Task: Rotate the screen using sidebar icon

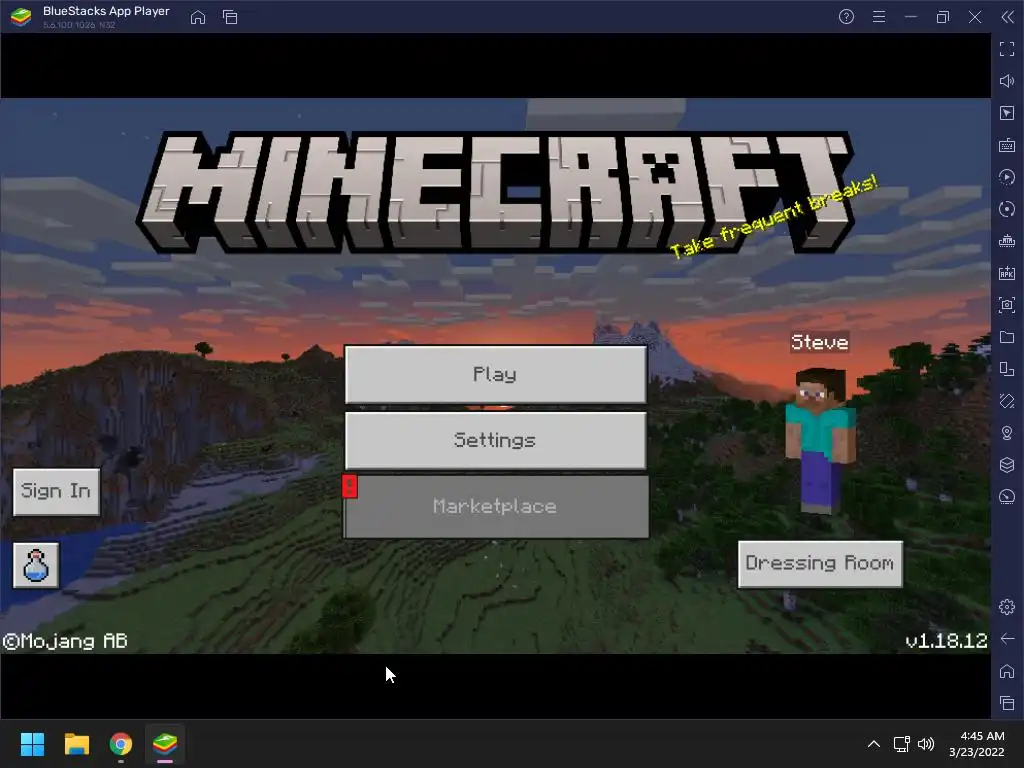Action: coord(1007,401)
